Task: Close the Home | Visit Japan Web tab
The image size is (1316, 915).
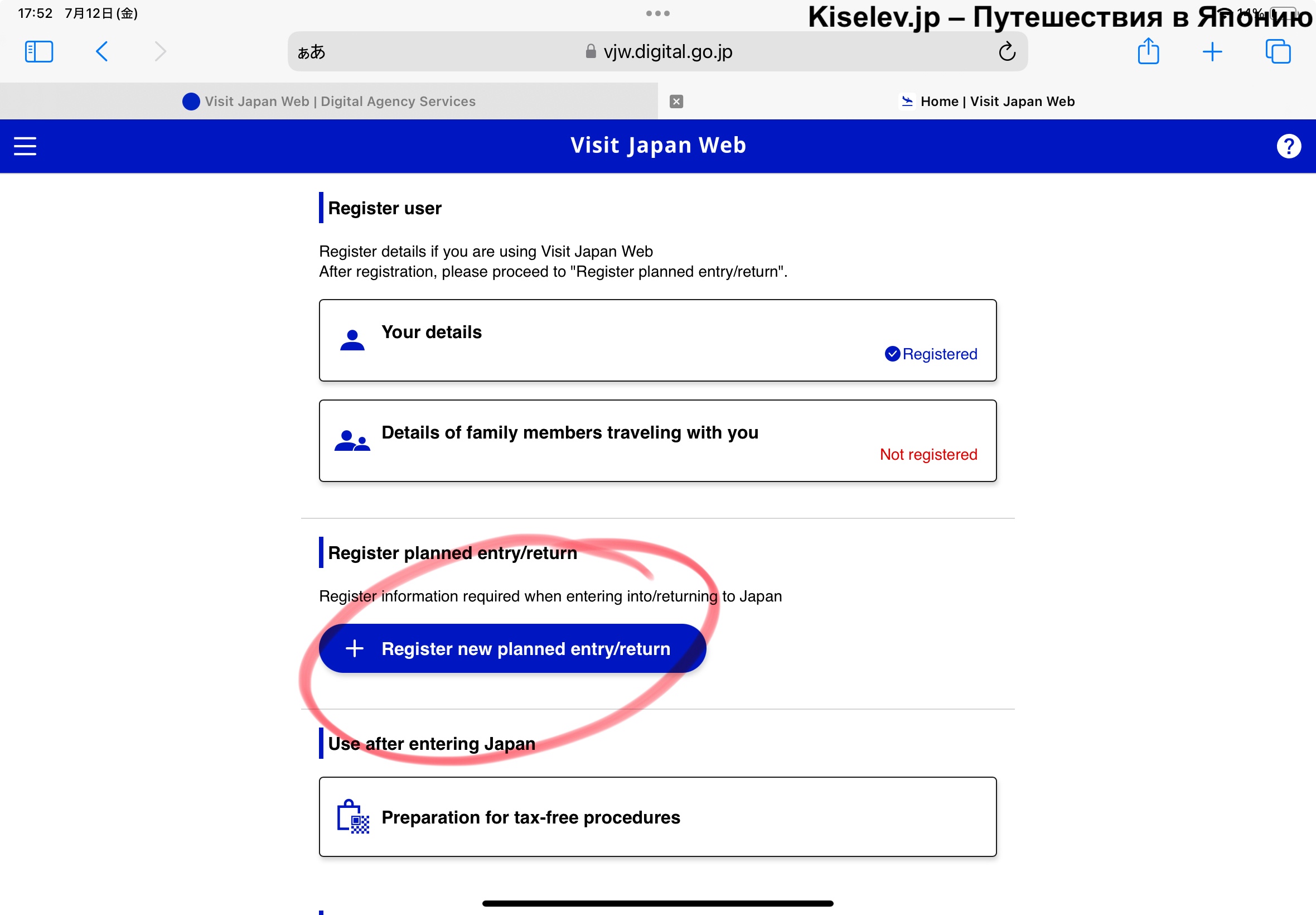Action: 676,102
